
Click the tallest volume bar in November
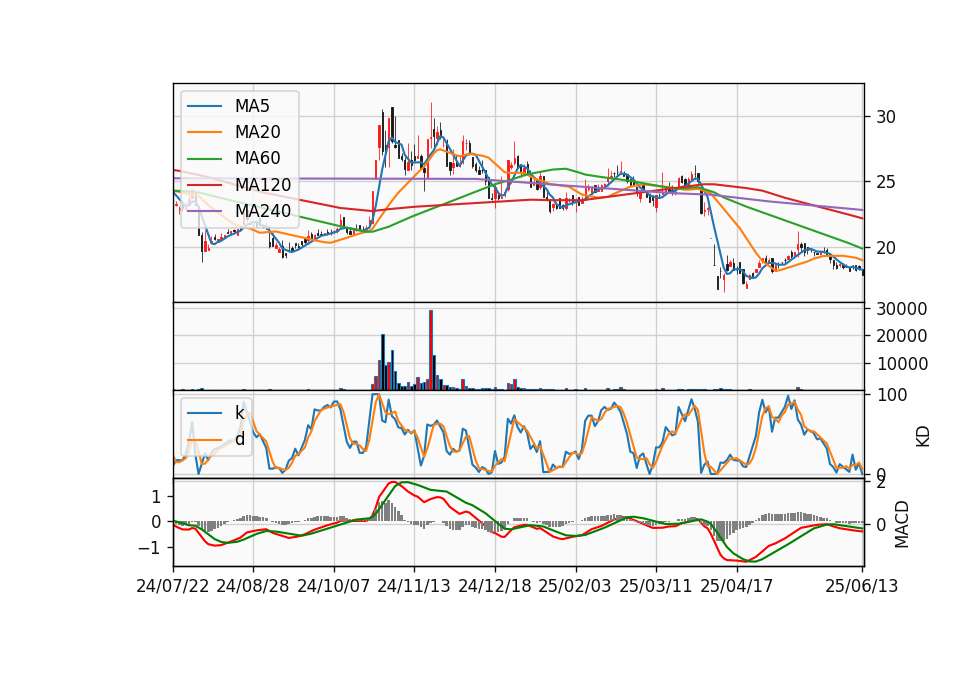tap(431, 350)
